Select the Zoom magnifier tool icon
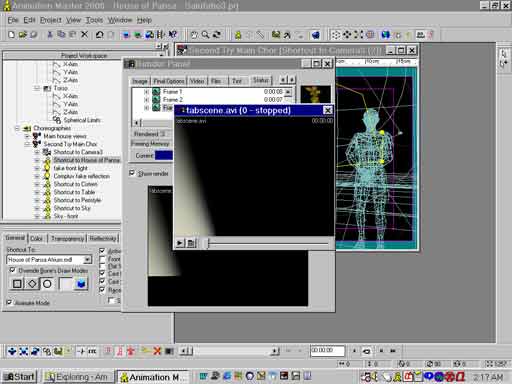512x384 pixels. click(205, 35)
